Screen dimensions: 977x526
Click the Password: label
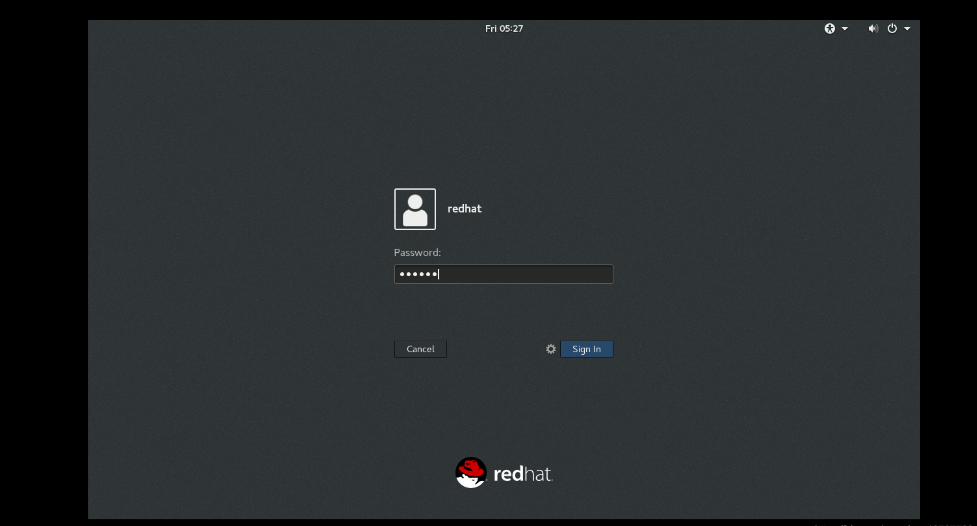pos(417,252)
